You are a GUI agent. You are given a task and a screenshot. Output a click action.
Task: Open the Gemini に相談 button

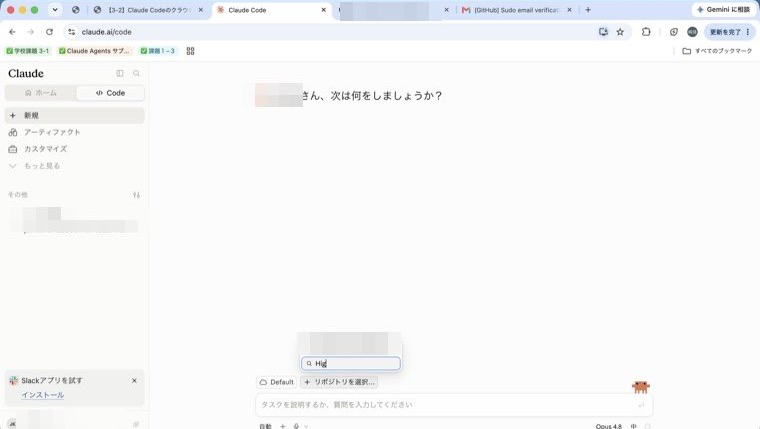pyautogui.click(x=724, y=10)
